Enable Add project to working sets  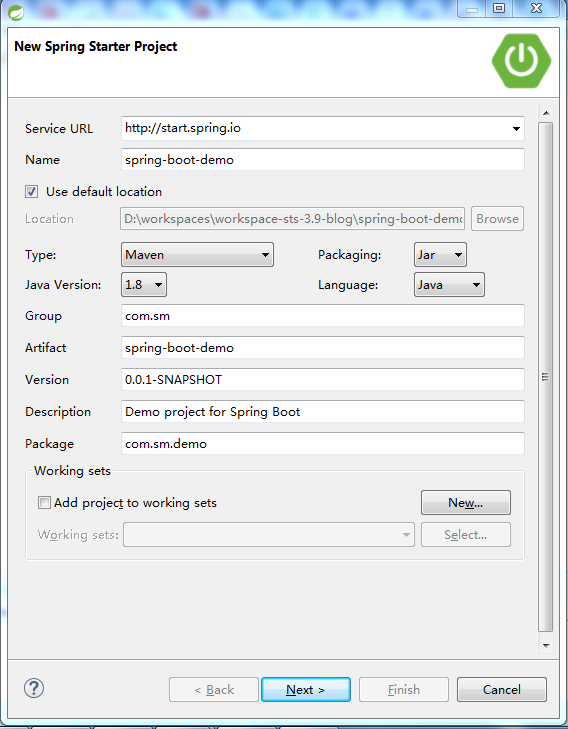click(x=44, y=503)
